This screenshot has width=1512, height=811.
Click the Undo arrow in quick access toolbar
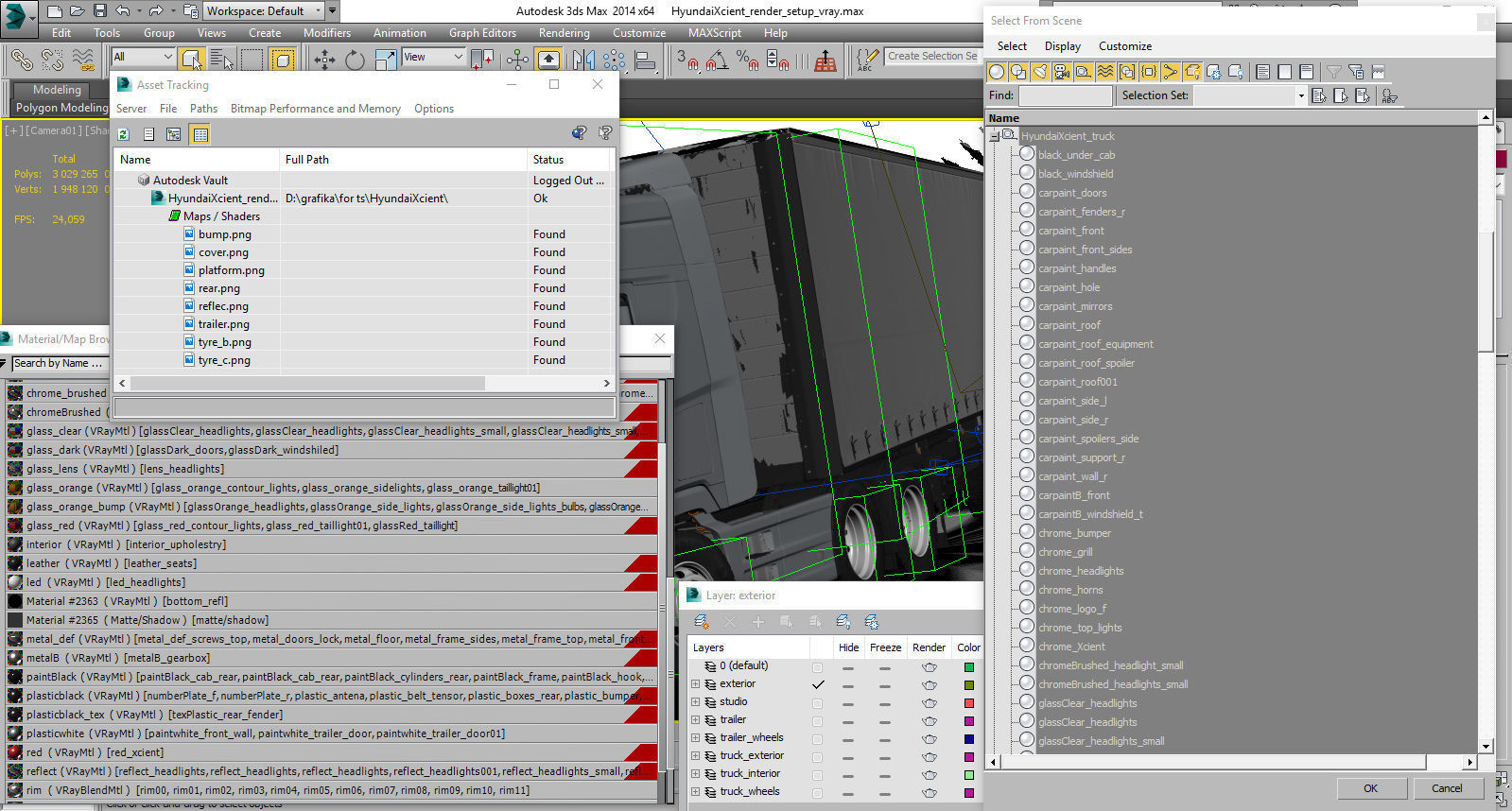pos(123,11)
